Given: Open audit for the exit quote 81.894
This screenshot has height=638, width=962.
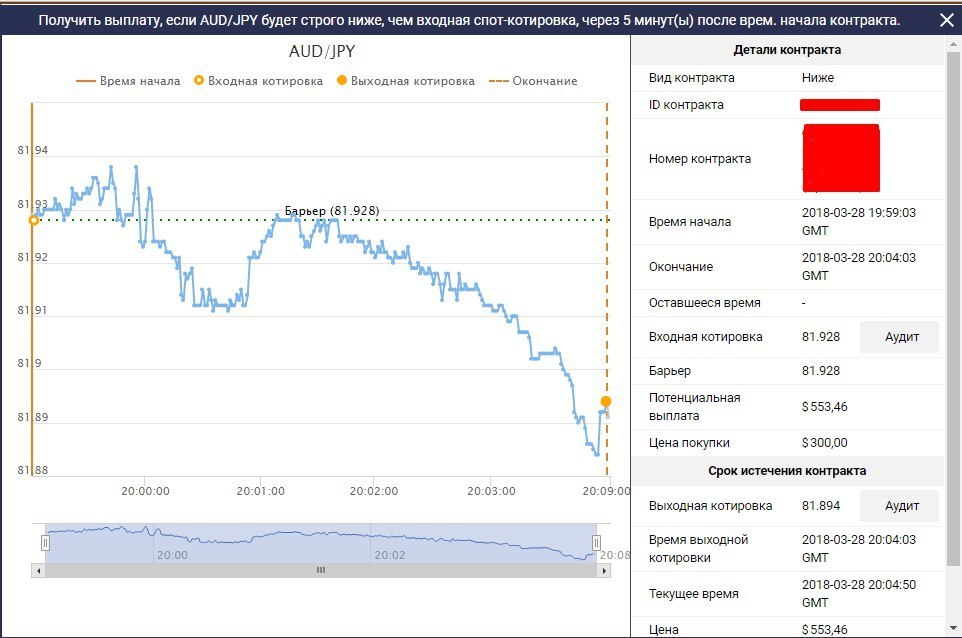Looking at the screenshot, I should click(901, 506).
